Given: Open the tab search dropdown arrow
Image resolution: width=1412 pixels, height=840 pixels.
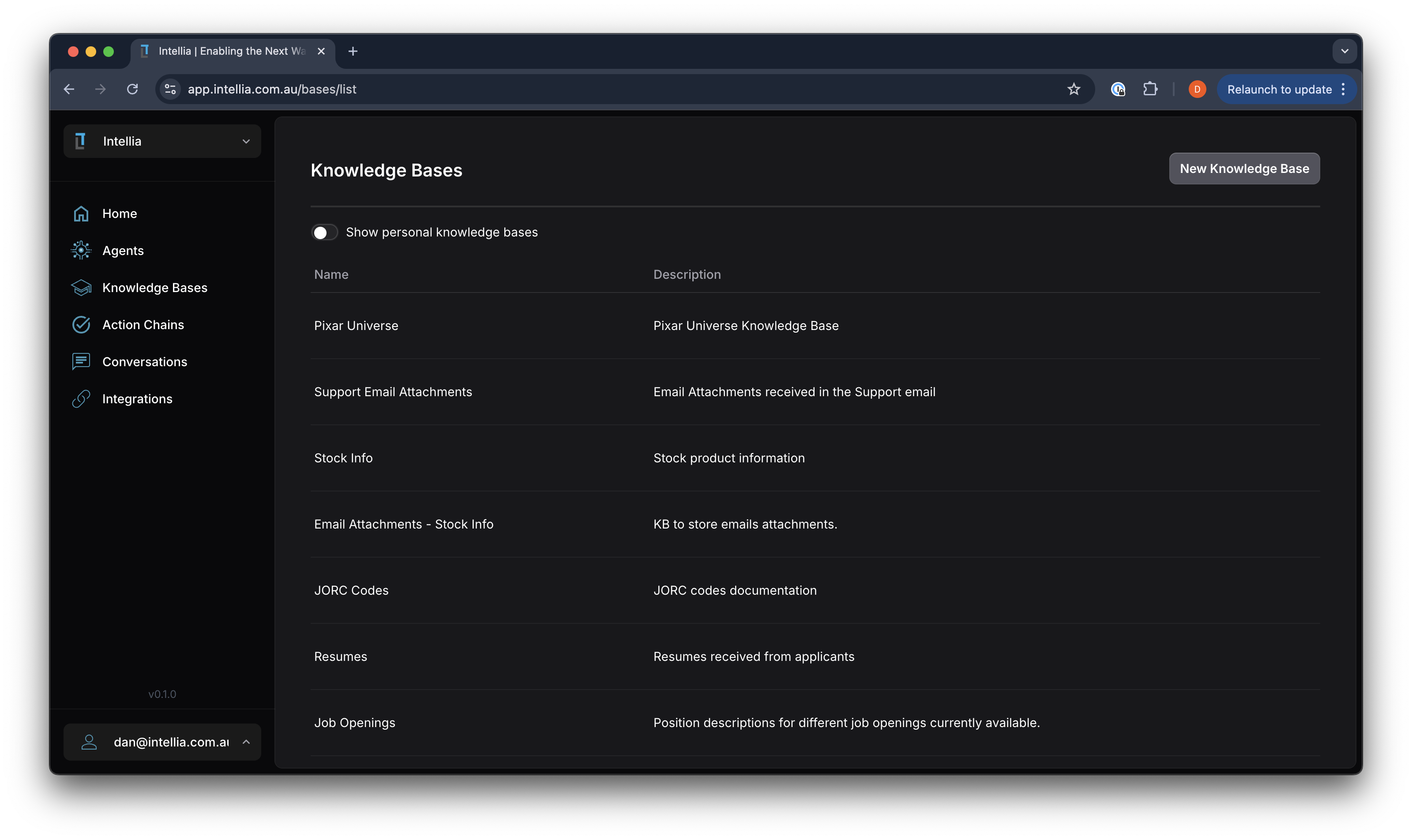Looking at the screenshot, I should [1344, 51].
